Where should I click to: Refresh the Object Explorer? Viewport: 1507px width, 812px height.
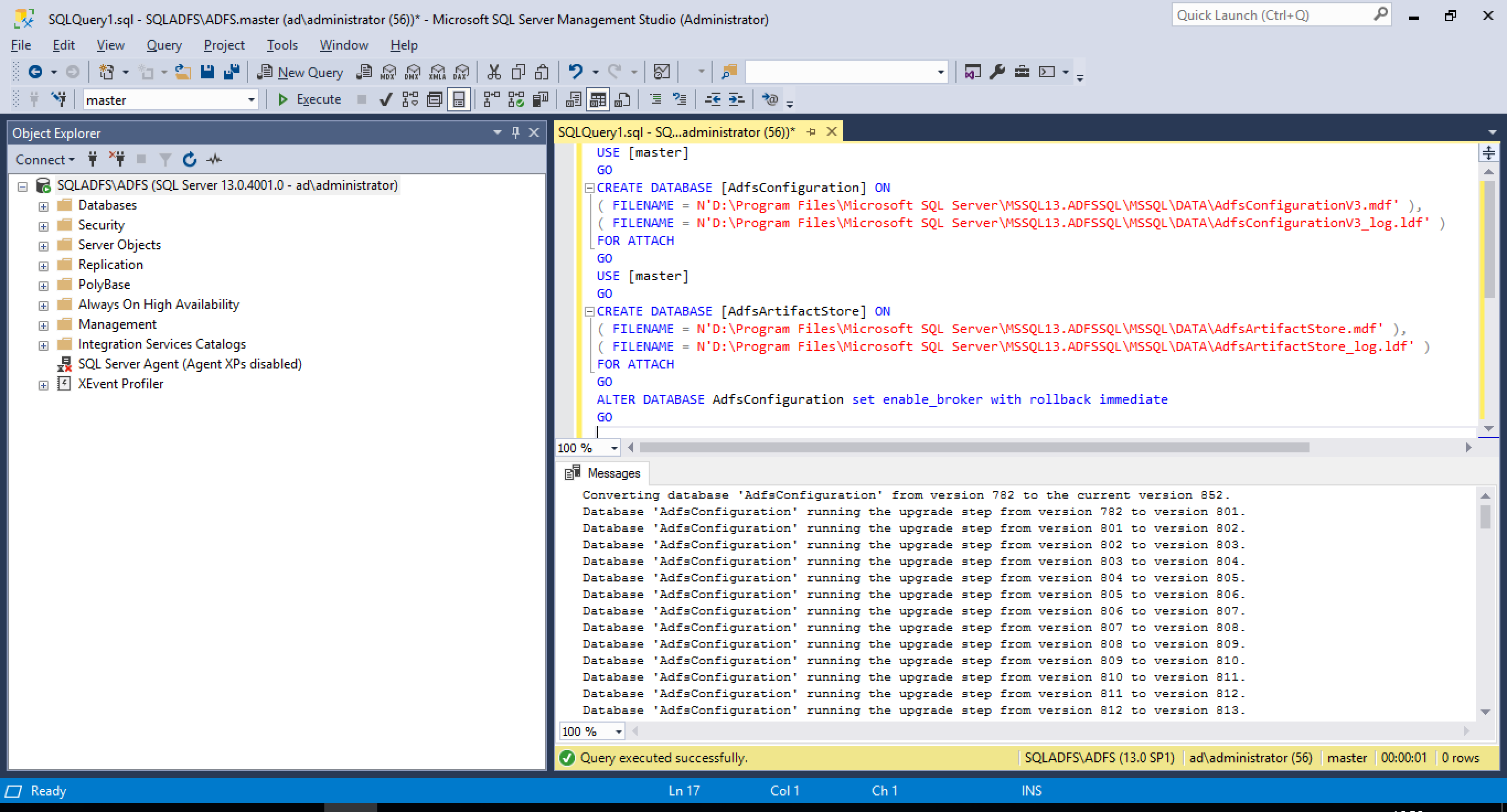[x=189, y=159]
